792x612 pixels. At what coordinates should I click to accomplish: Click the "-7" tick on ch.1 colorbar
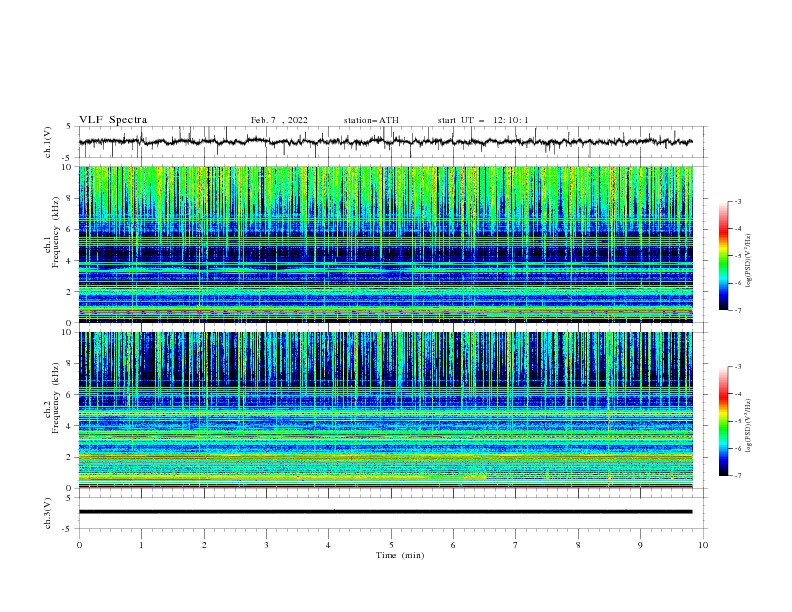click(738, 311)
